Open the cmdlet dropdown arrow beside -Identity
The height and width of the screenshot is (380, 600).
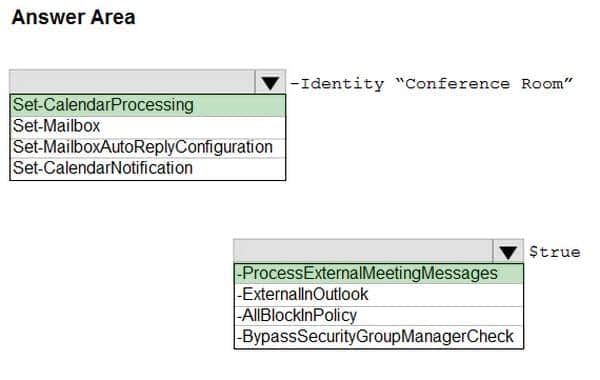pos(270,82)
